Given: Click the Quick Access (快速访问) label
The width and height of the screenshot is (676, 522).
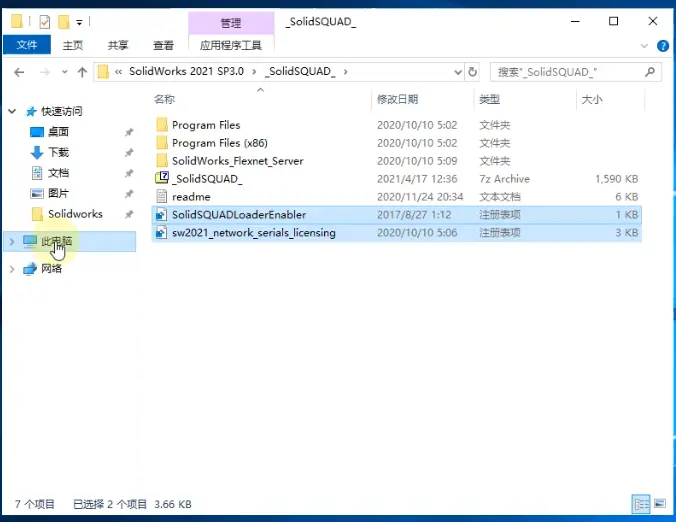Looking at the screenshot, I should click(x=62, y=112).
